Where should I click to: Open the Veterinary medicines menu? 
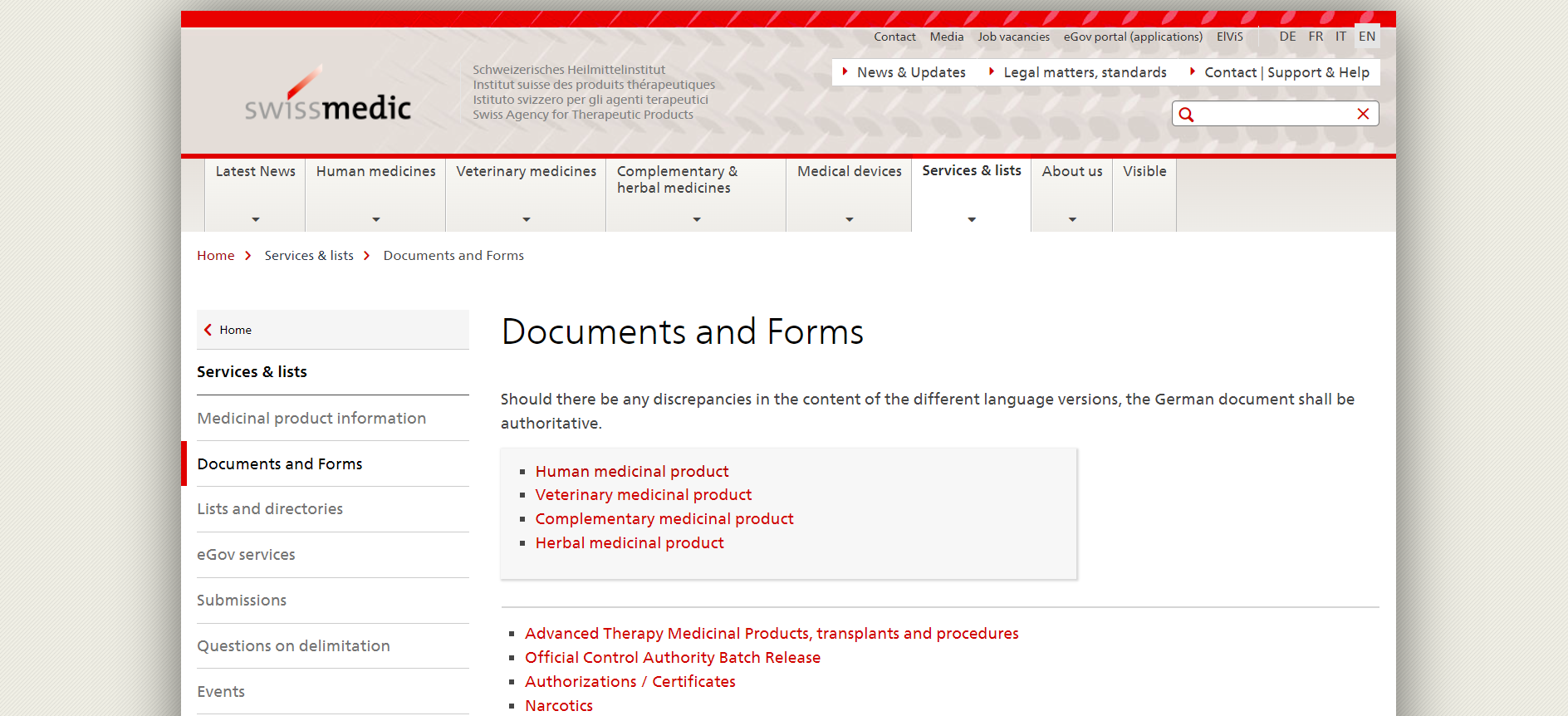tap(526, 172)
